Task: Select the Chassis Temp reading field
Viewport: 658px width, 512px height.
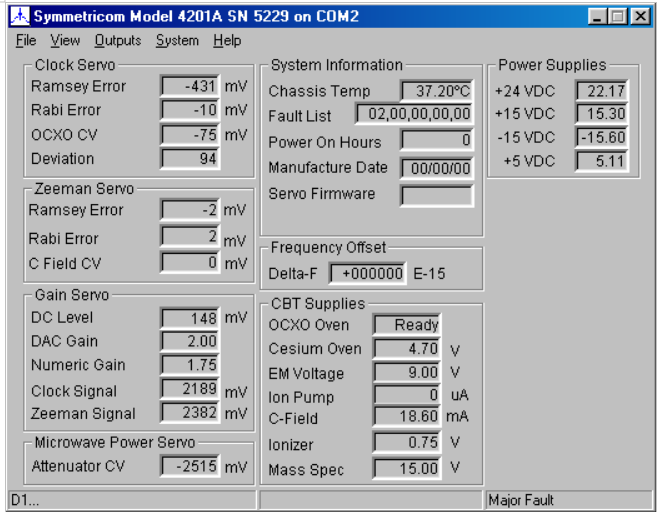Action: pyautogui.click(x=436, y=91)
